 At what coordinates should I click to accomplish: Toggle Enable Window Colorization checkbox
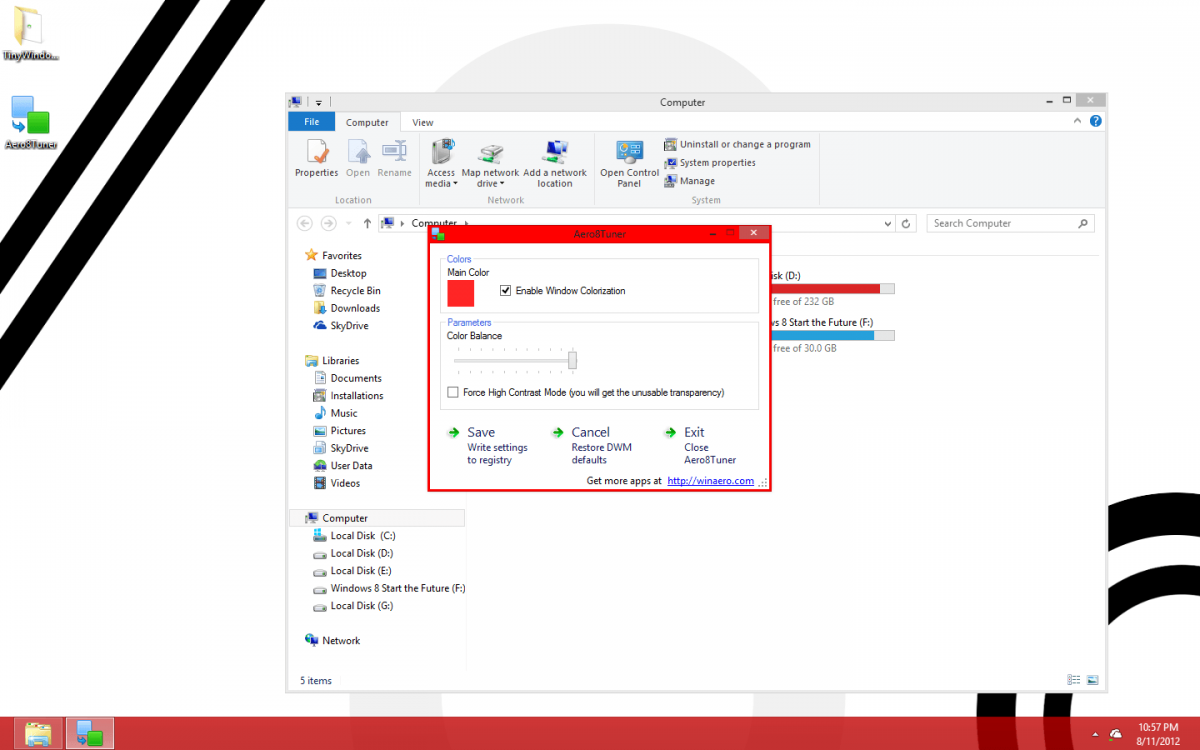point(506,291)
